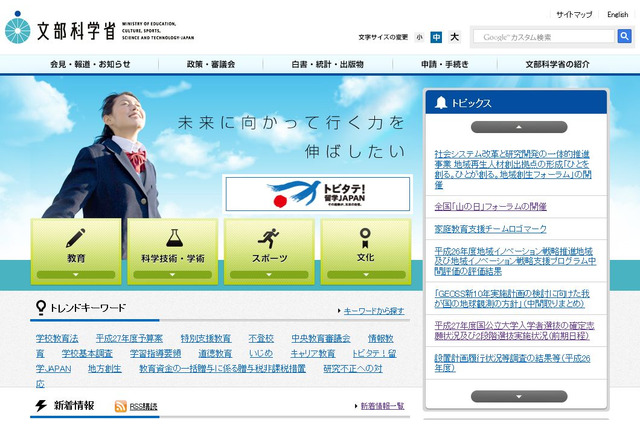Click the いじめ keyword
The width and height of the screenshot is (640, 426).
coord(261,353)
